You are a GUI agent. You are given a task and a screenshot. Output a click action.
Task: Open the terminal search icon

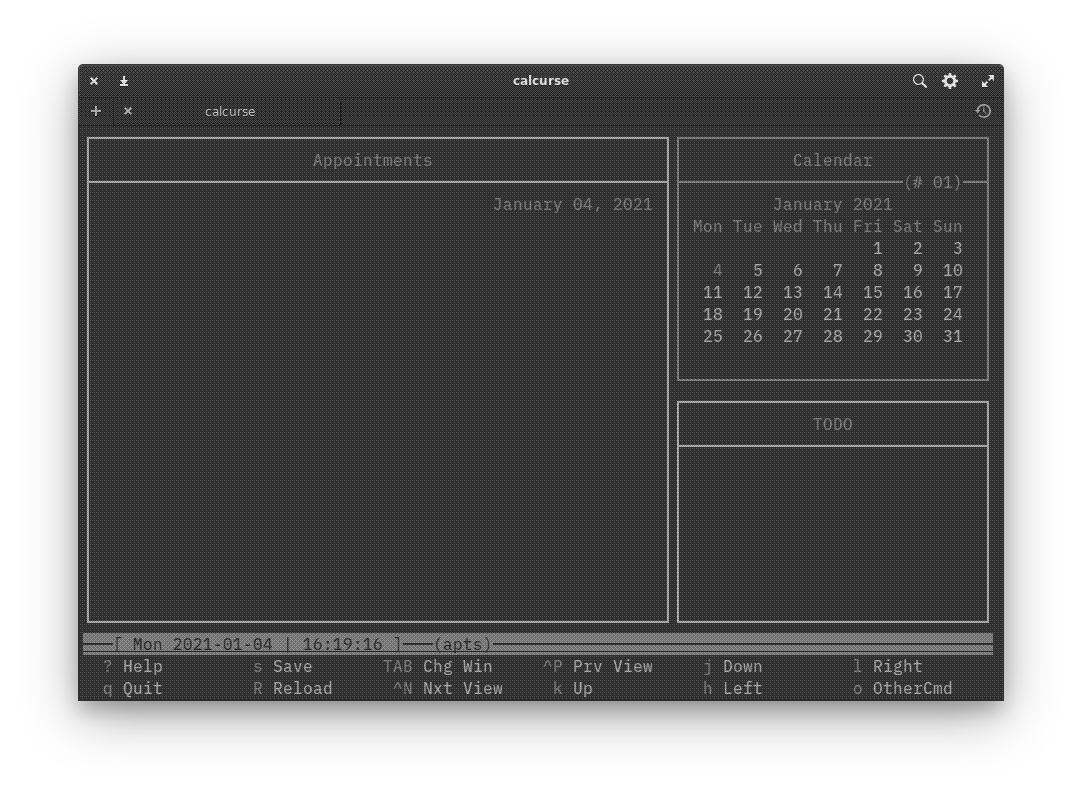click(919, 81)
